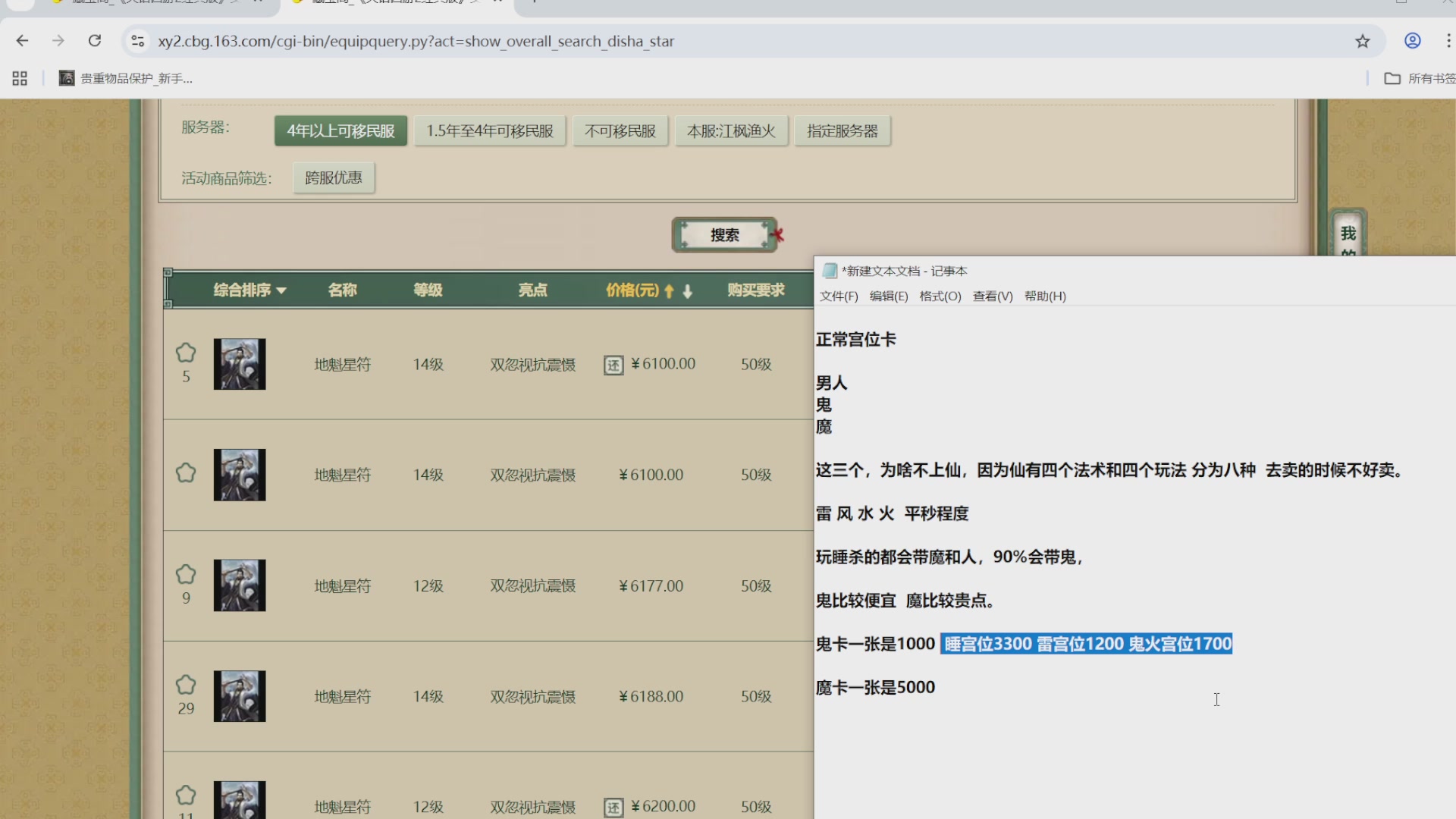This screenshot has width=1456, height=819.
Task: Toggle the 不可移民服 server filter
Action: point(620,130)
